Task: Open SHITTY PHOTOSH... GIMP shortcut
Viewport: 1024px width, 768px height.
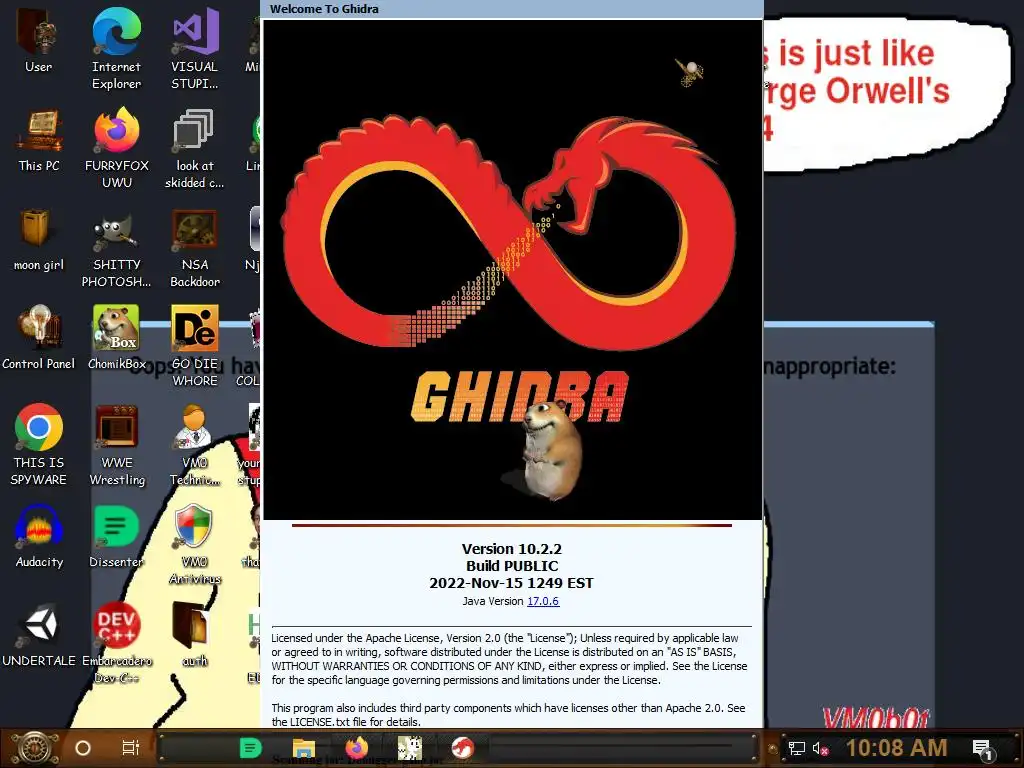Action: pyautogui.click(x=116, y=247)
